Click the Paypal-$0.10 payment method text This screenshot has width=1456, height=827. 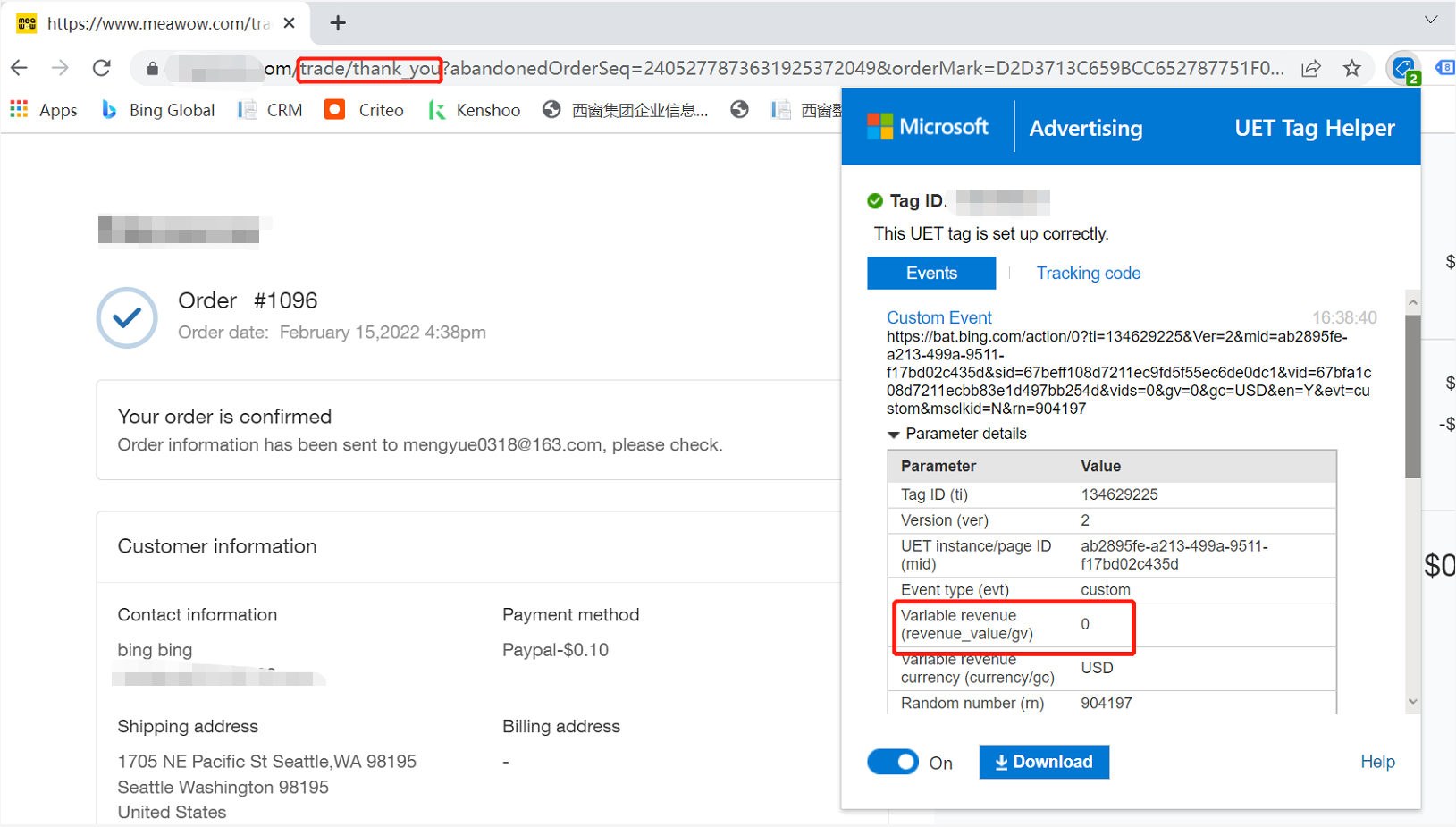click(555, 650)
